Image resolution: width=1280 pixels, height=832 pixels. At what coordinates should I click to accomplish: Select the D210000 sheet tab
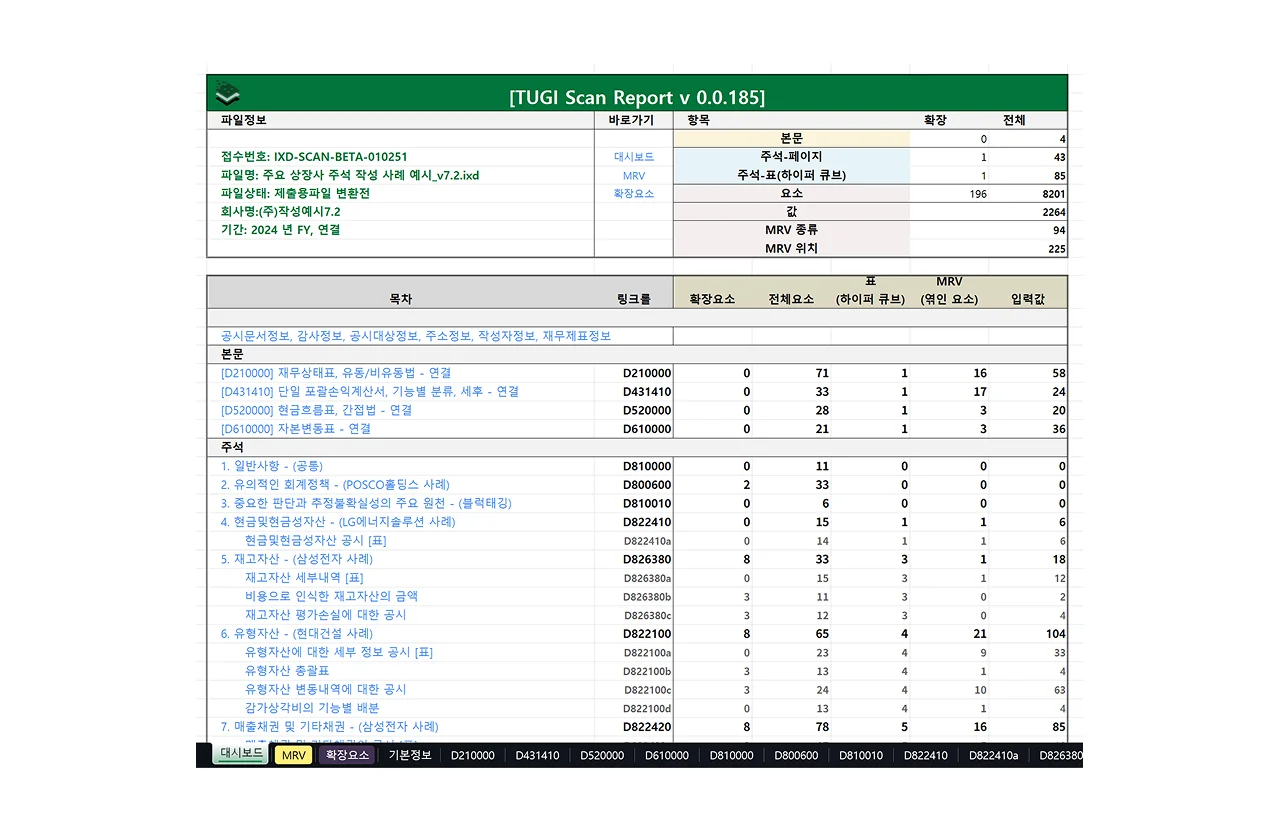[472, 755]
